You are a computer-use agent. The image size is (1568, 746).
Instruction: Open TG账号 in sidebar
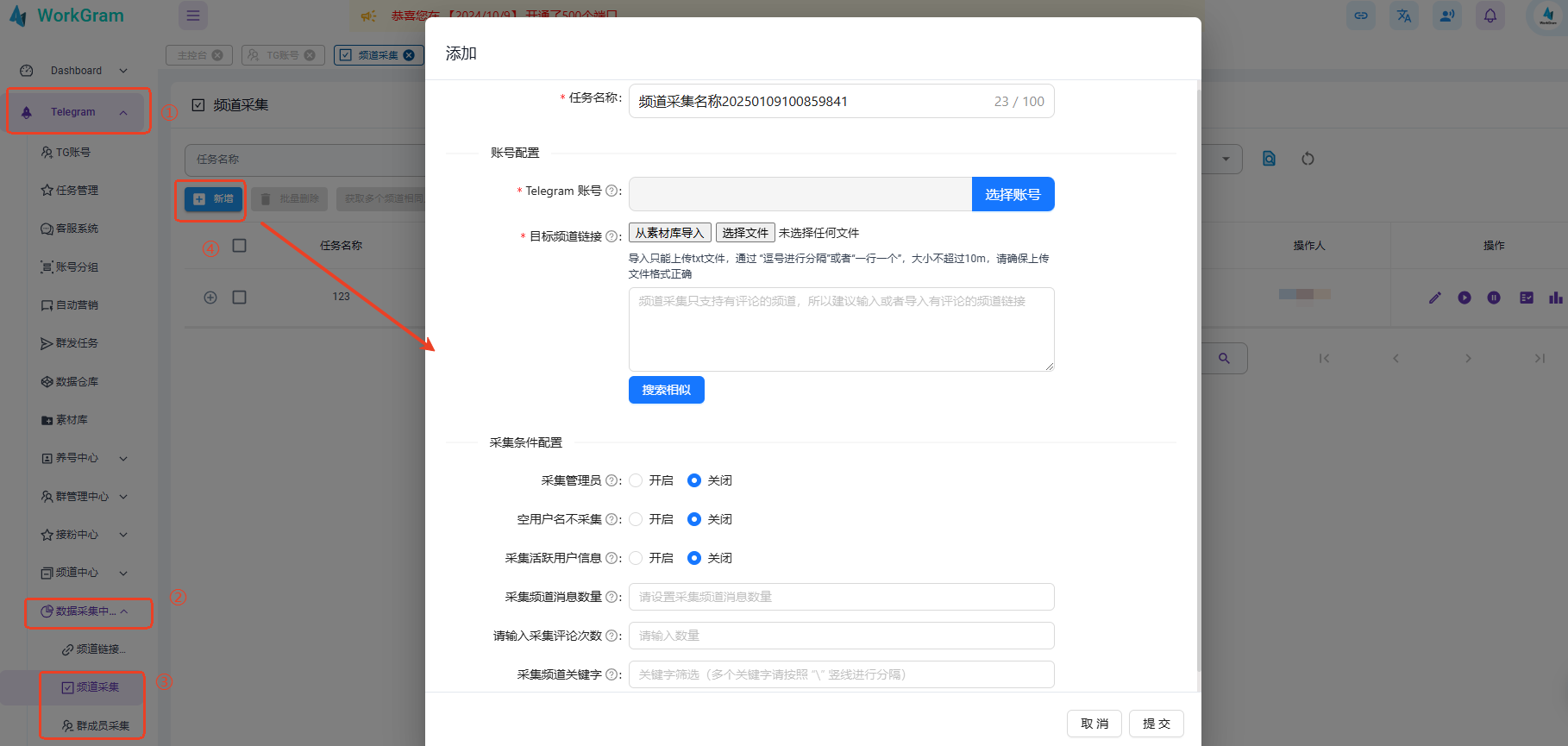tap(66, 152)
